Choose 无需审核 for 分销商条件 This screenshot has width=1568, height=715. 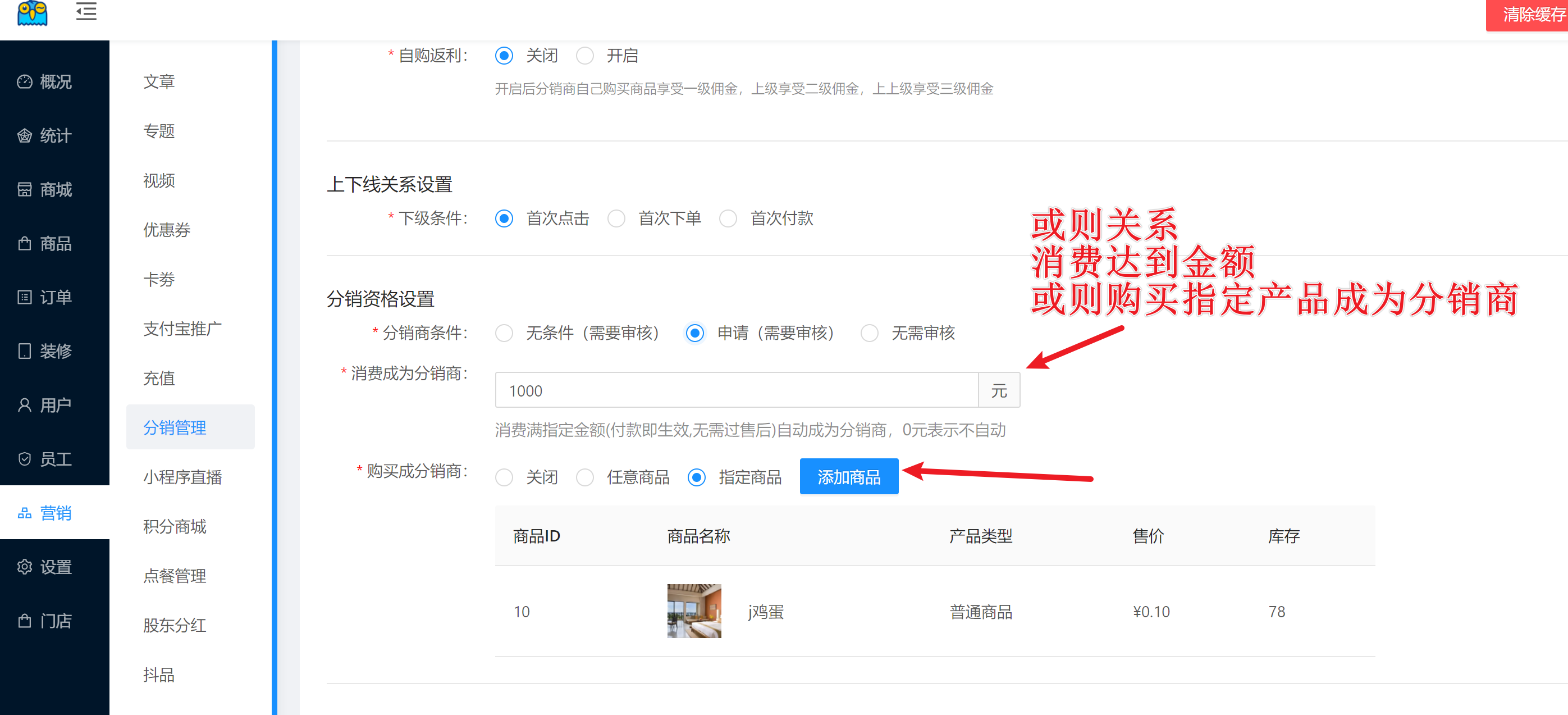(x=869, y=333)
